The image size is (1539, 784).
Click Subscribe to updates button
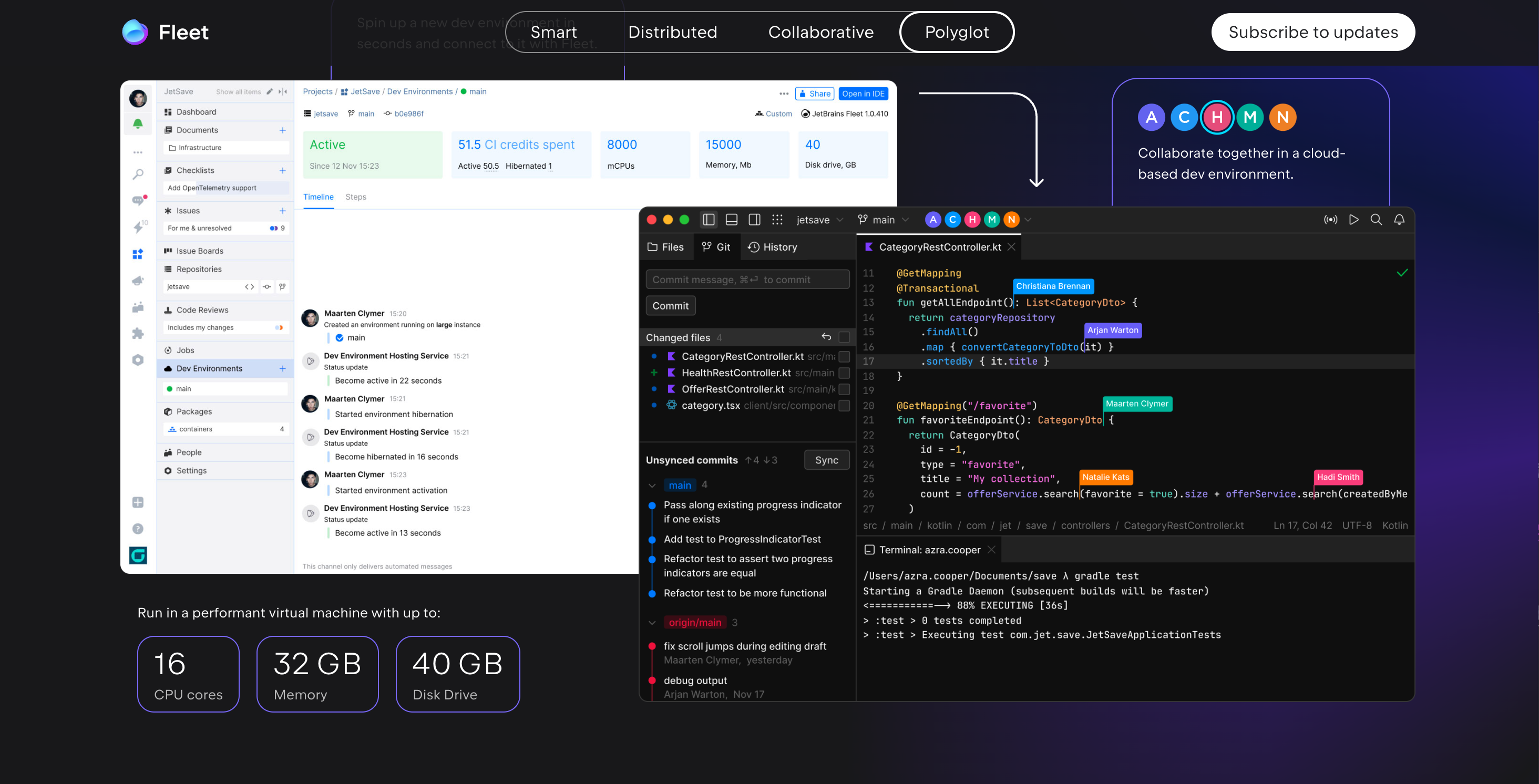pos(1312,32)
